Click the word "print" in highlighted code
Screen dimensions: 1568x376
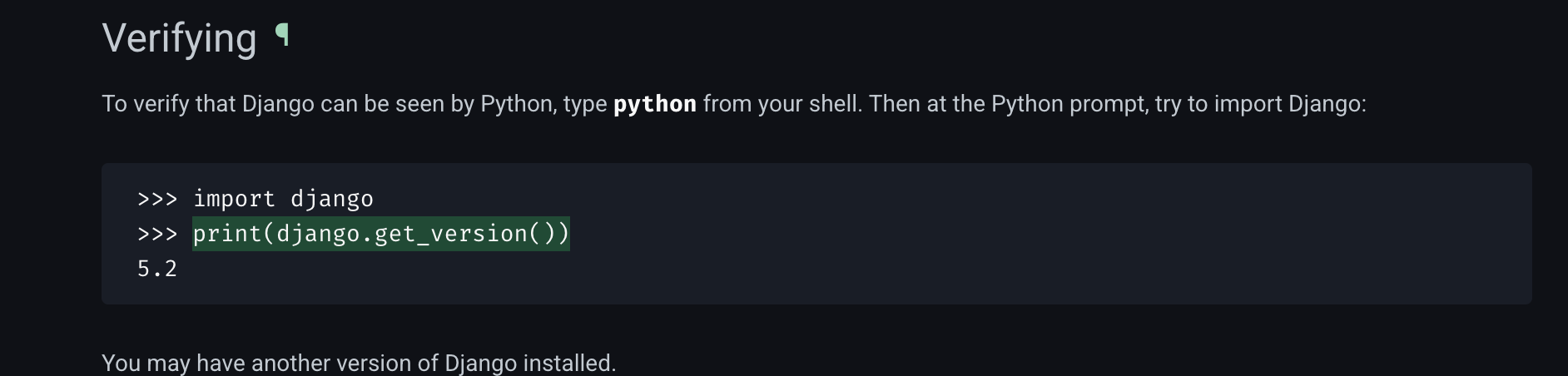227,234
